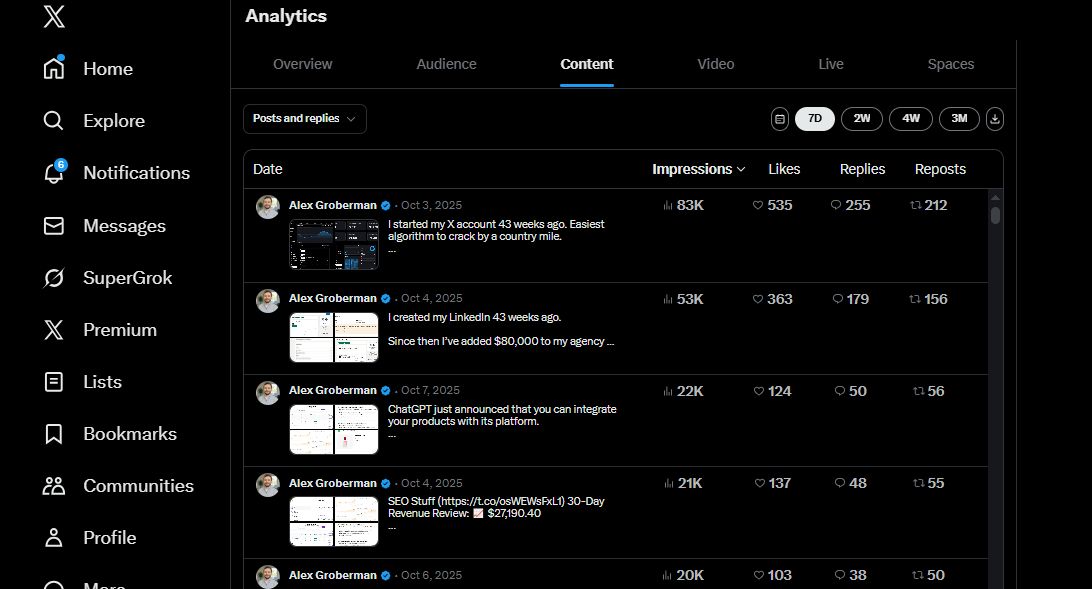Image resolution: width=1092 pixels, height=589 pixels.
Task: Select the Content tab
Action: [x=586, y=64]
